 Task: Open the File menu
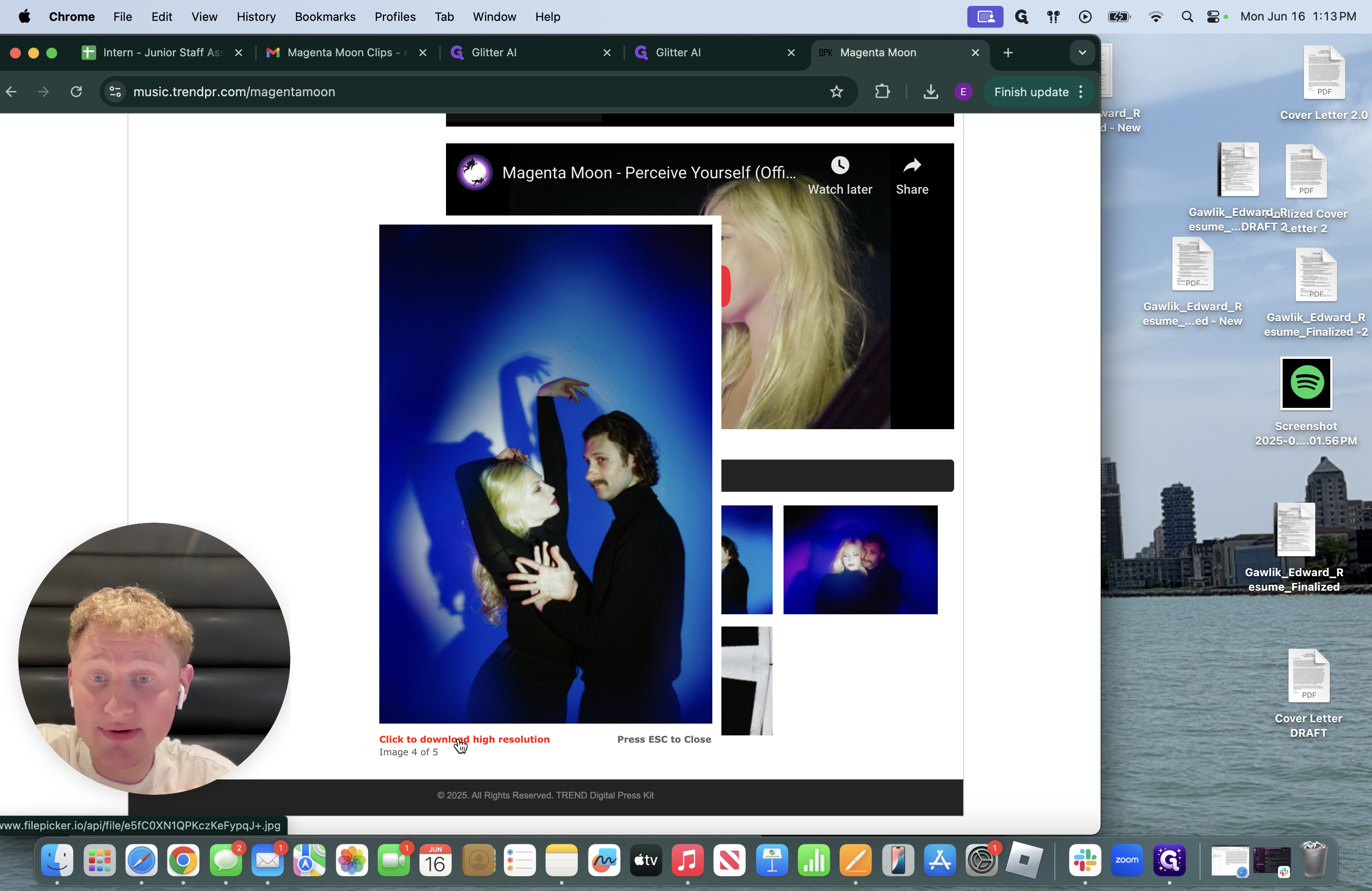tap(122, 17)
